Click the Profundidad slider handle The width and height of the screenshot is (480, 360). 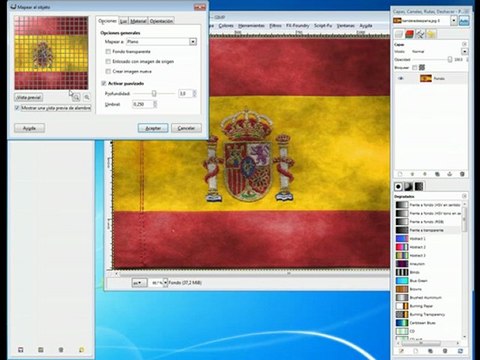tap(154, 94)
